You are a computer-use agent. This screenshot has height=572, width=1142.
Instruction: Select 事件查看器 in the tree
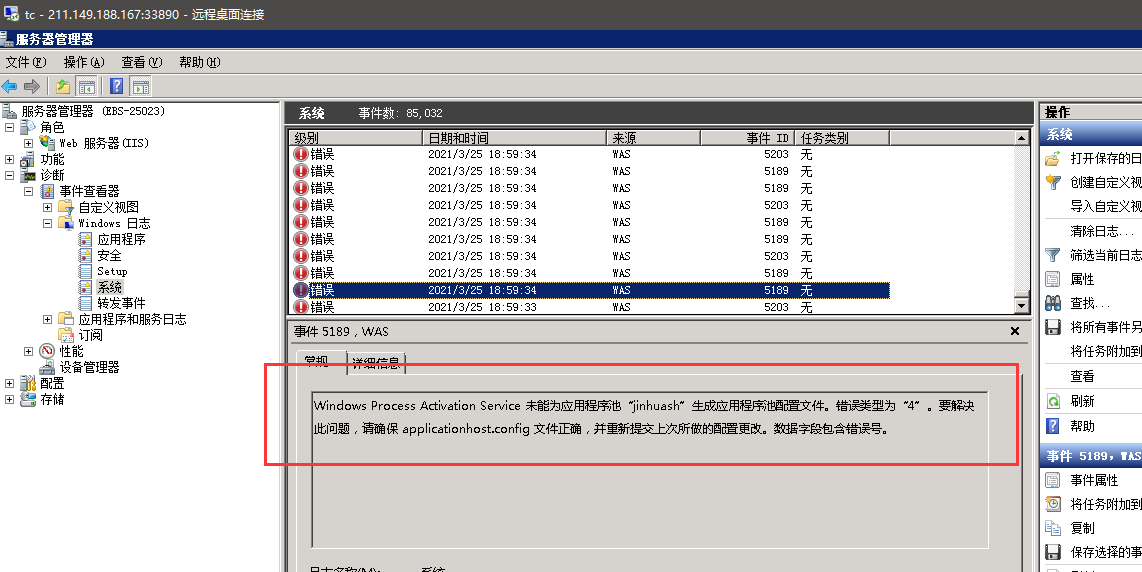pos(89,191)
